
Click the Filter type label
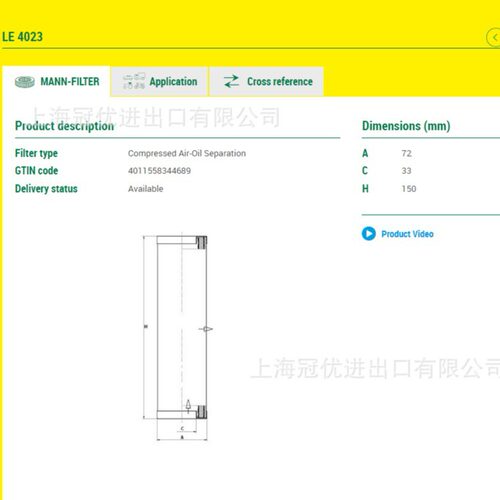coord(36,153)
